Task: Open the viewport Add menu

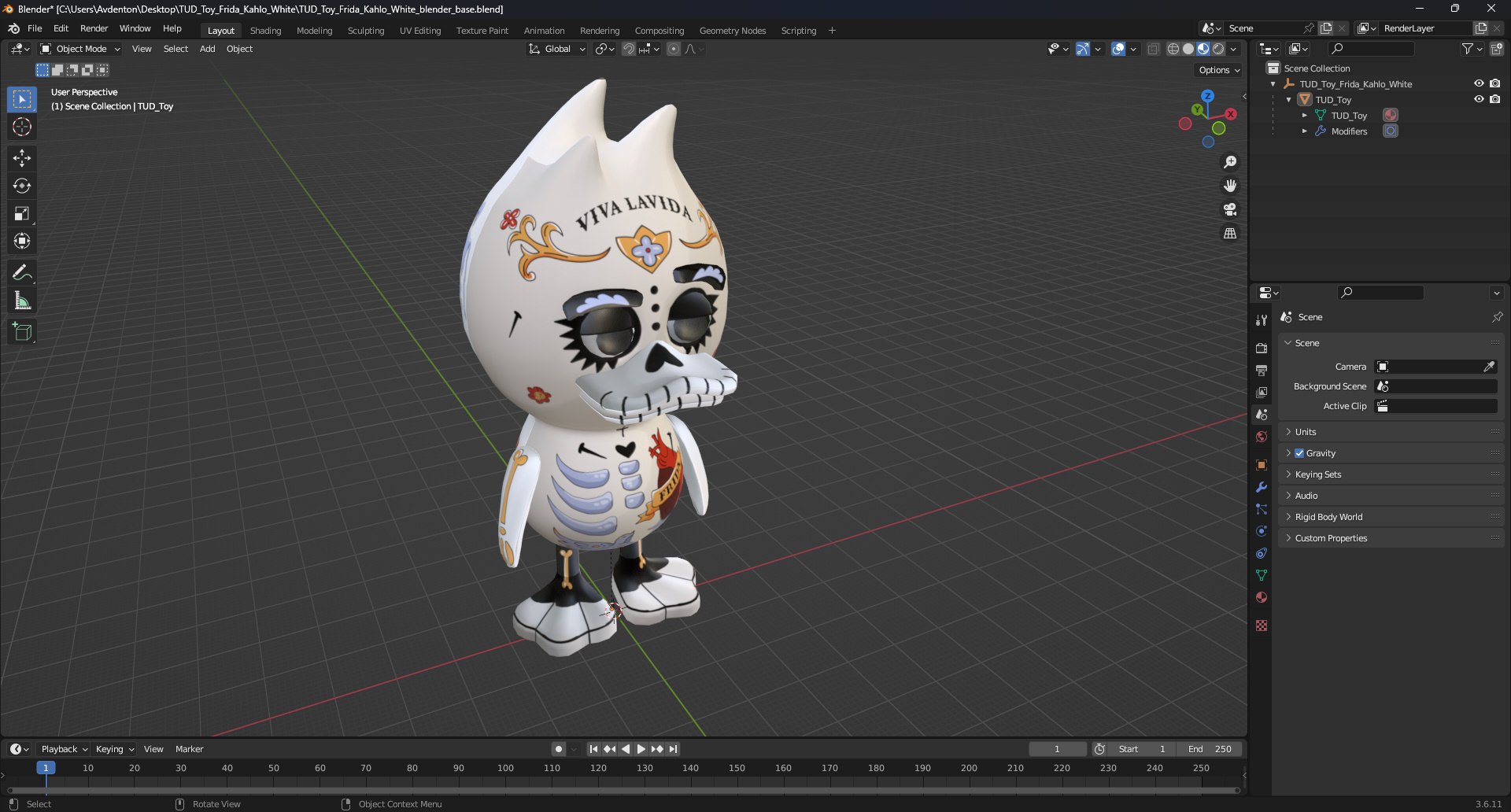Action: (x=207, y=49)
